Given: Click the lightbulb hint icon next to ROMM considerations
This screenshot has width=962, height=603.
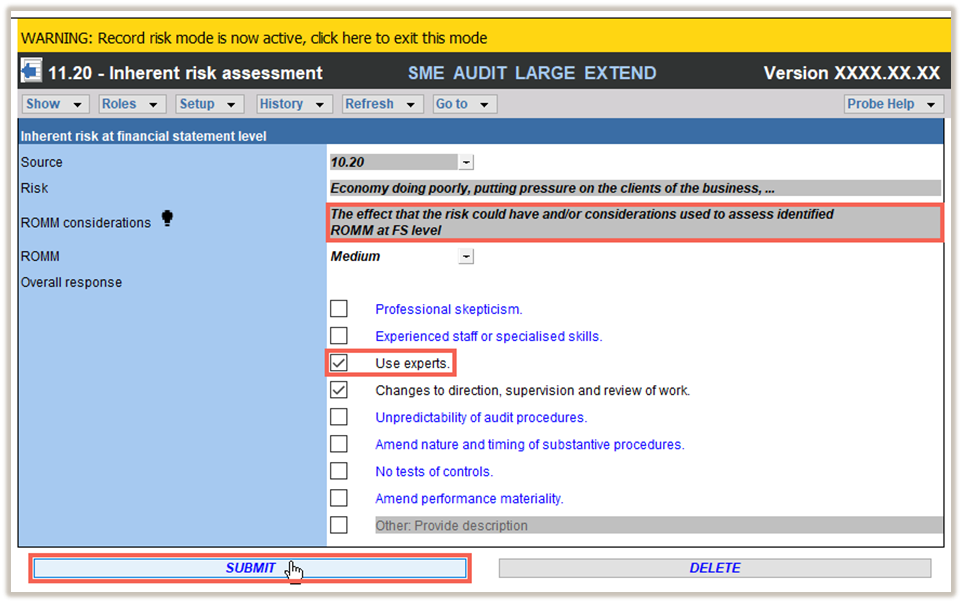Looking at the screenshot, I should click(167, 218).
